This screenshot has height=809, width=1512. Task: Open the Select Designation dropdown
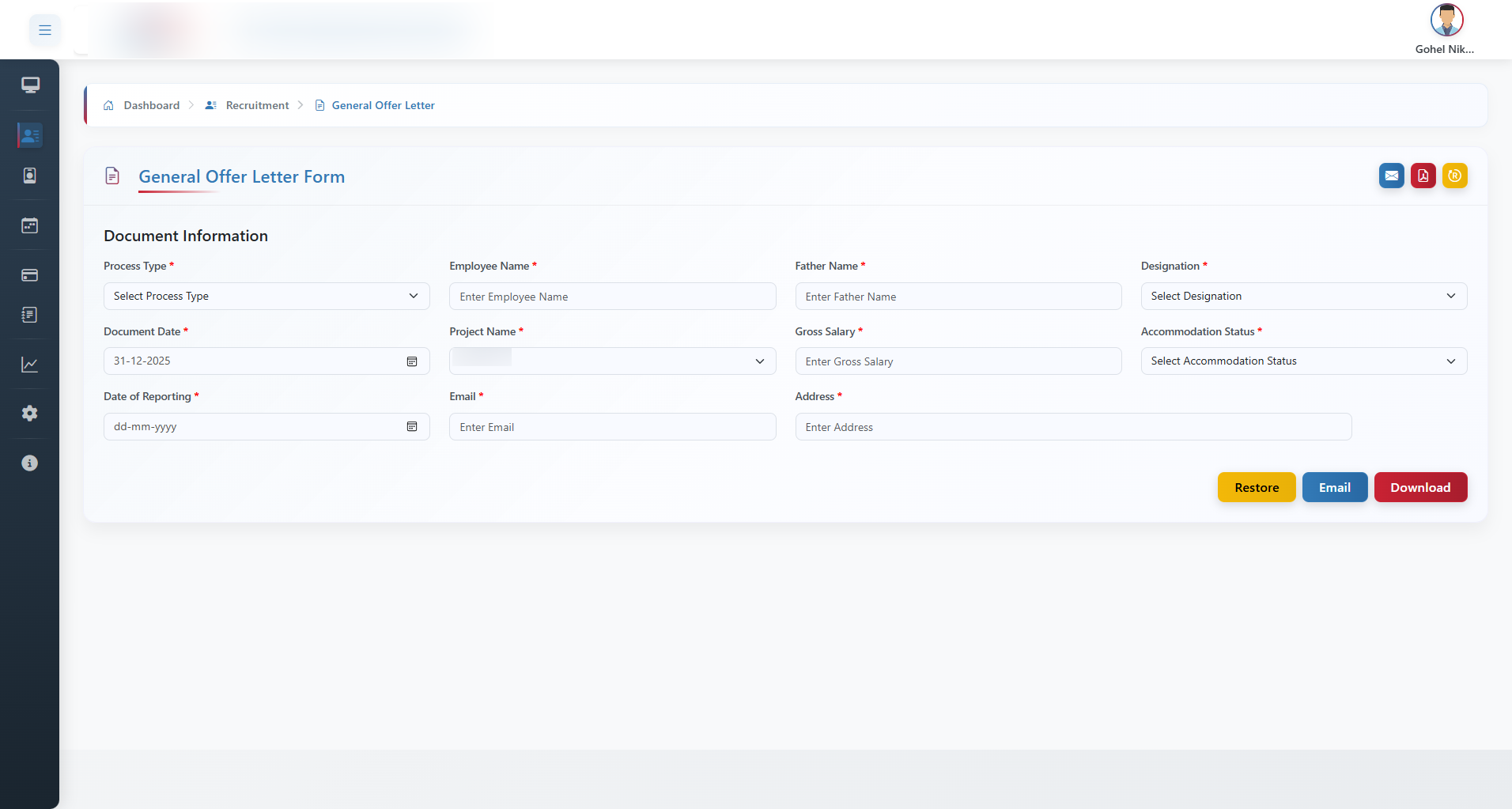pyautogui.click(x=1303, y=297)
